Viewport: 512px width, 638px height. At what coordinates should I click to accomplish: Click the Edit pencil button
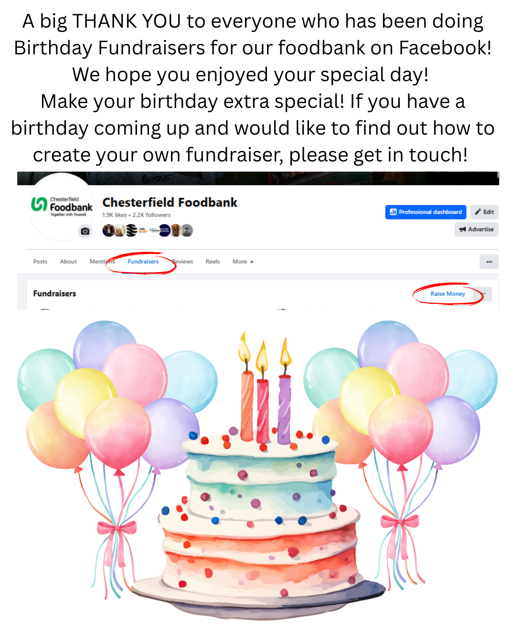coord(484,212)
